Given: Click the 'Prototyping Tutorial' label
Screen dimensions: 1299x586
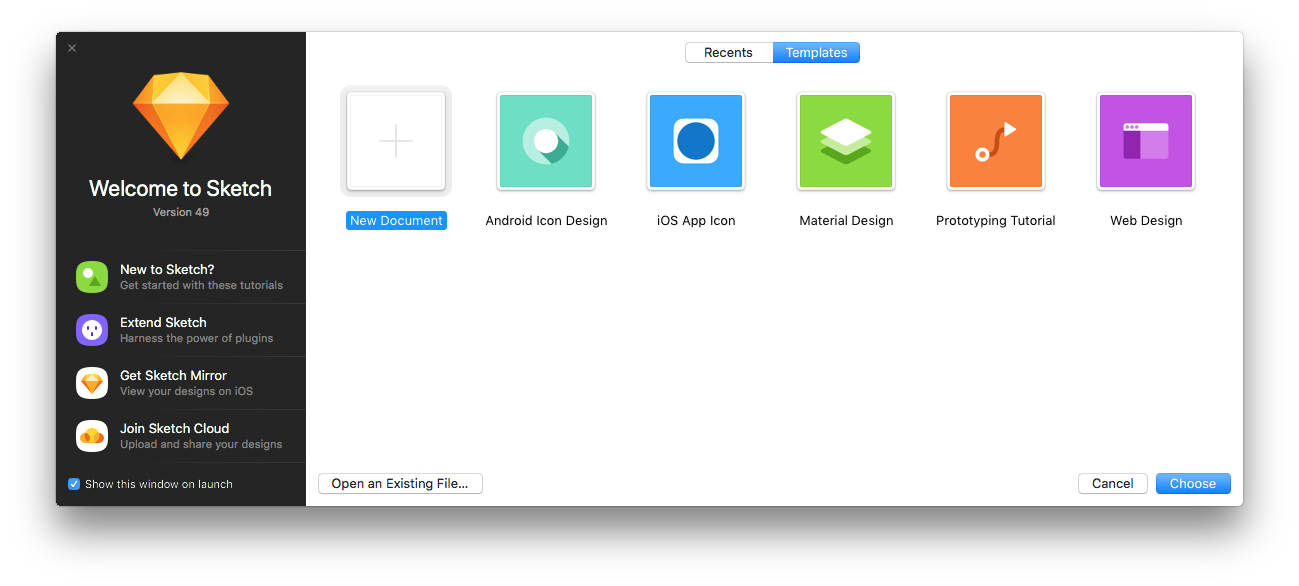Looking at the screenshot, I should coord(996,221).
